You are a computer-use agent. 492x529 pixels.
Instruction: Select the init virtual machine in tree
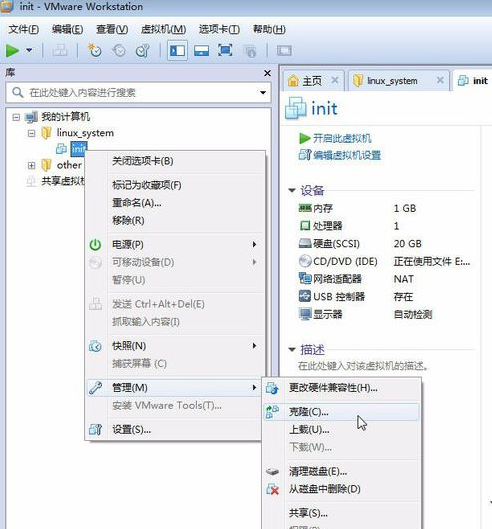[79, 149]
